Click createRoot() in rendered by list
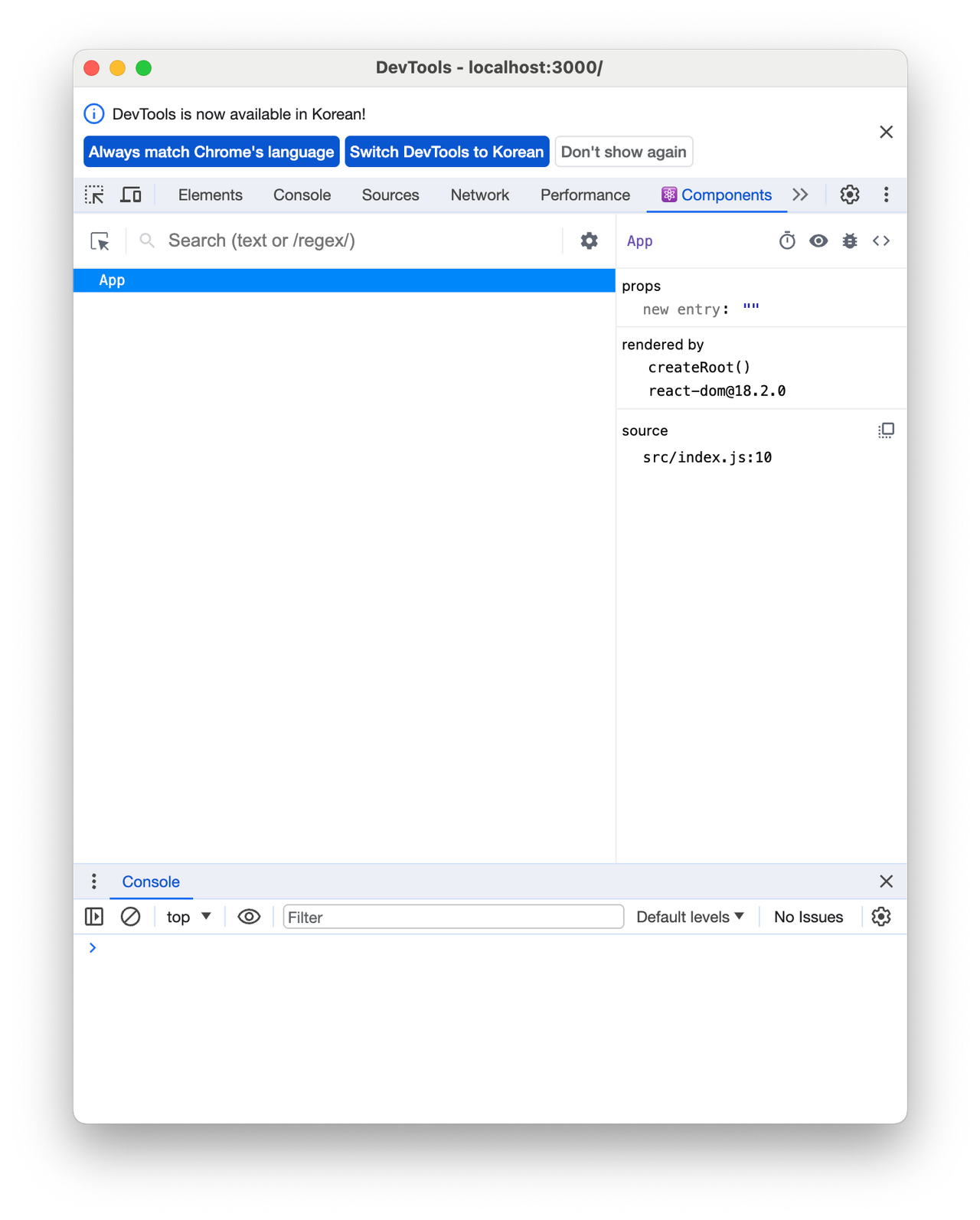980x1220 pixels. click(x=699, y=367)
